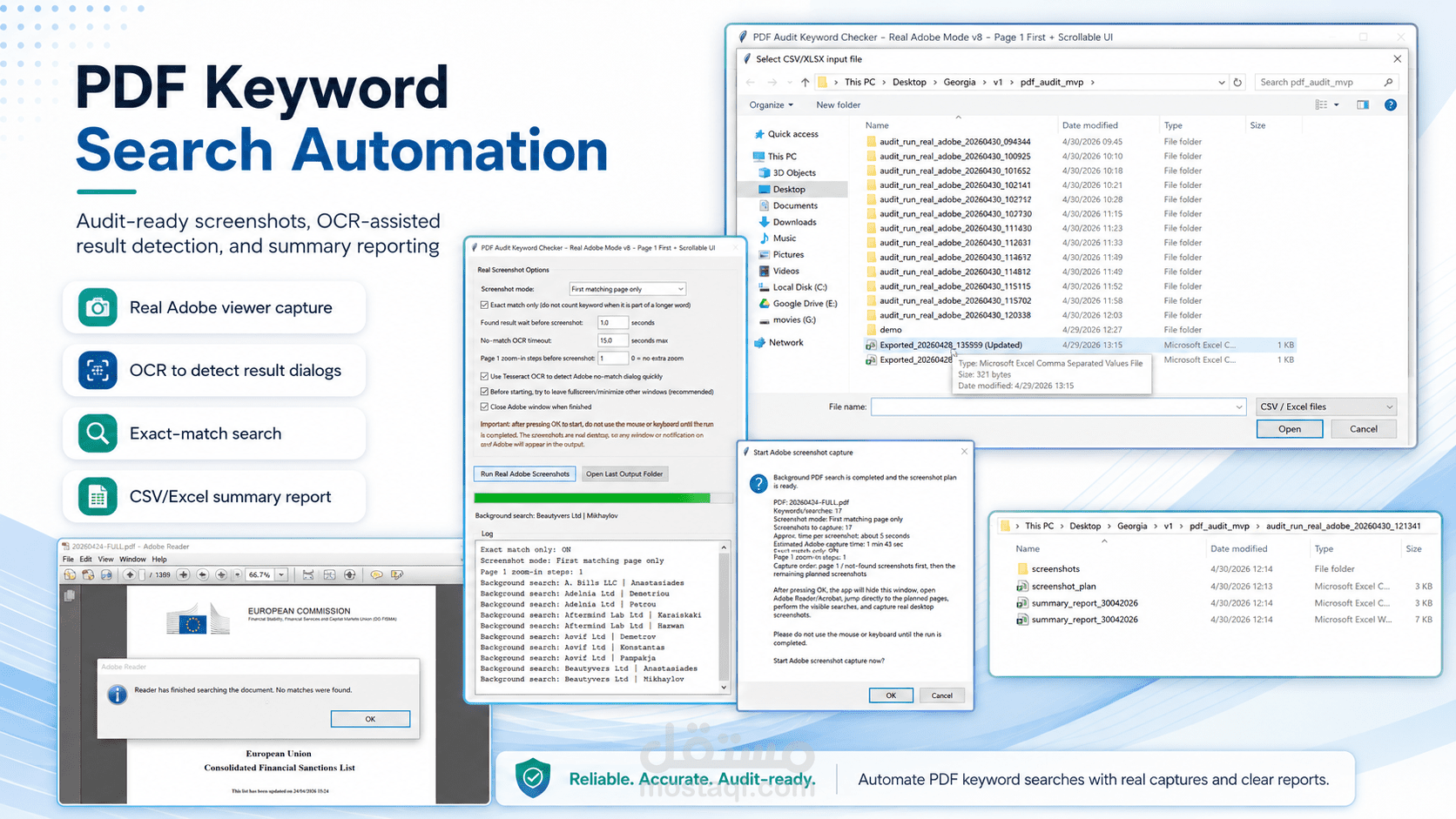This screenshot has height=819, width=1456.
Task: Click OK in Start Adobe screenshot capture dialog
Action: [891, 695]
